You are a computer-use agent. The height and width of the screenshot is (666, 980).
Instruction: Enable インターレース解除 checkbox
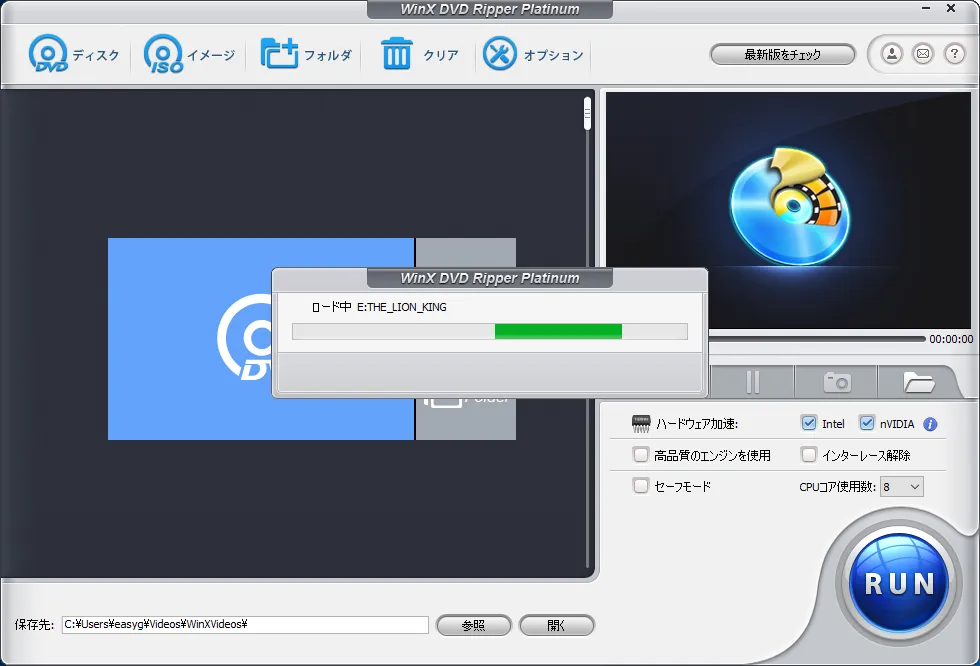809,454
